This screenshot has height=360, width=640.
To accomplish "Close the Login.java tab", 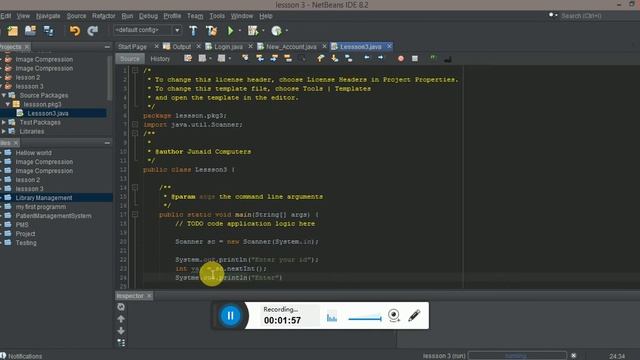I will pyautogui.click(x=250, y=47).
